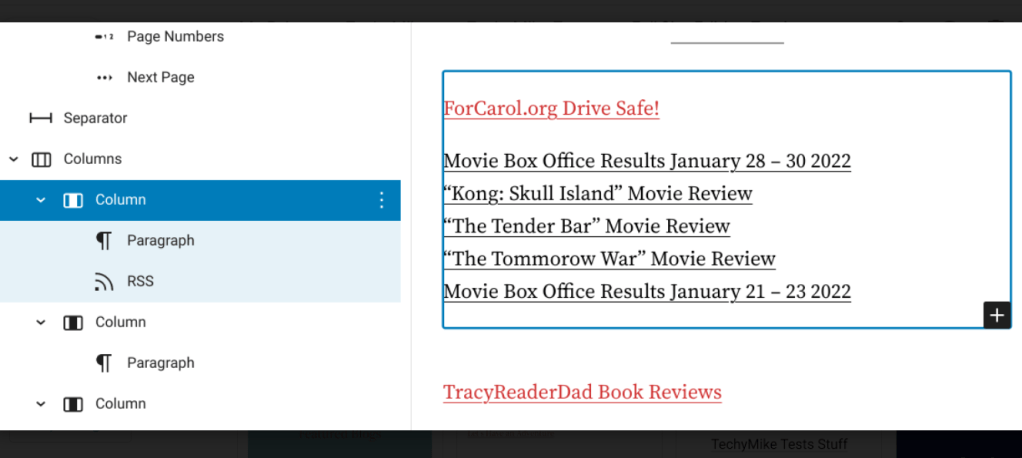Collapse the third Column item
1022x458 pixels.
[x=41, y=404]
